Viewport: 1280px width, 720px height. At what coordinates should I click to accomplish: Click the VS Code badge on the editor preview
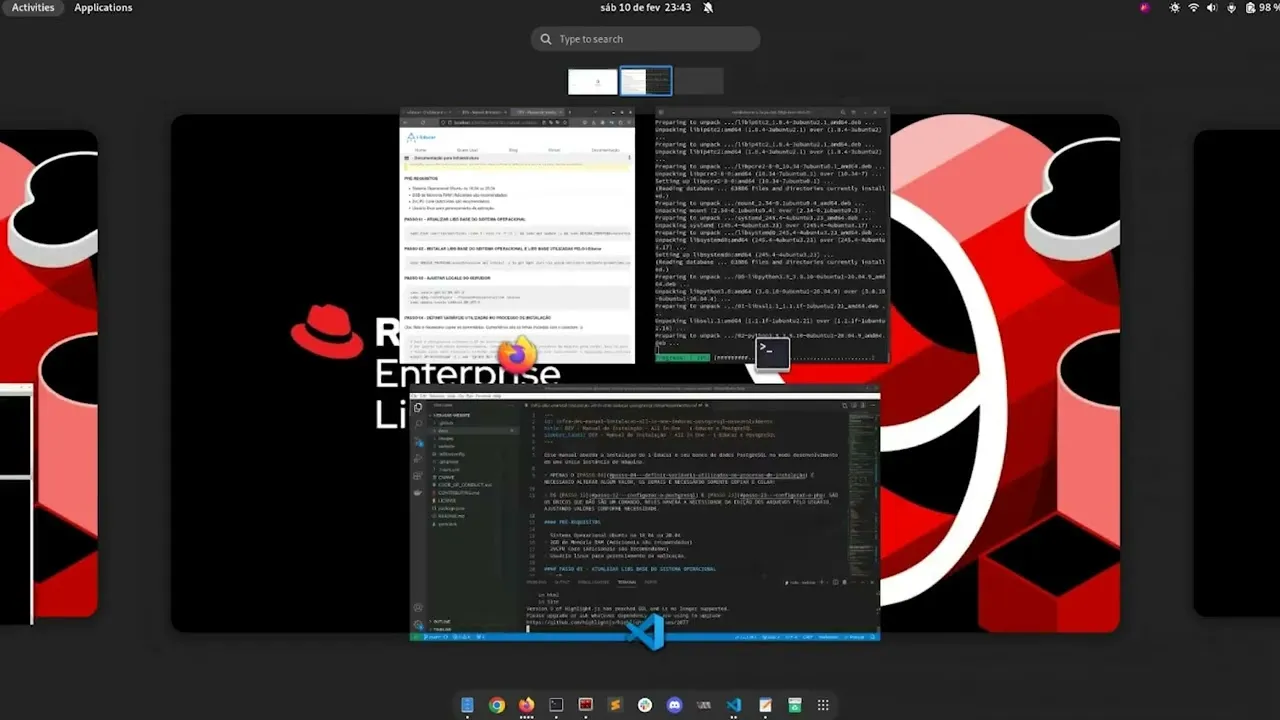click(x=646, y=631)
